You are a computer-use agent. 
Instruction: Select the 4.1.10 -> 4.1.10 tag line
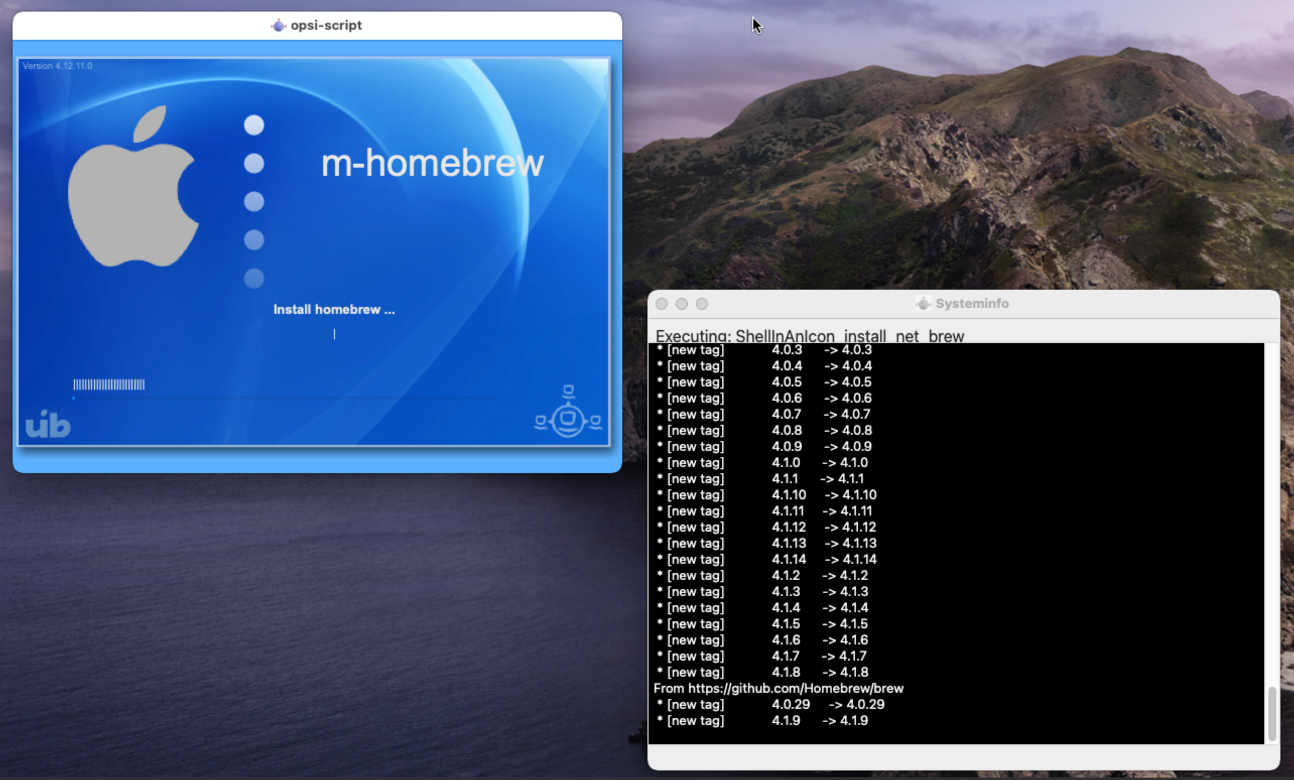[767, 495]
